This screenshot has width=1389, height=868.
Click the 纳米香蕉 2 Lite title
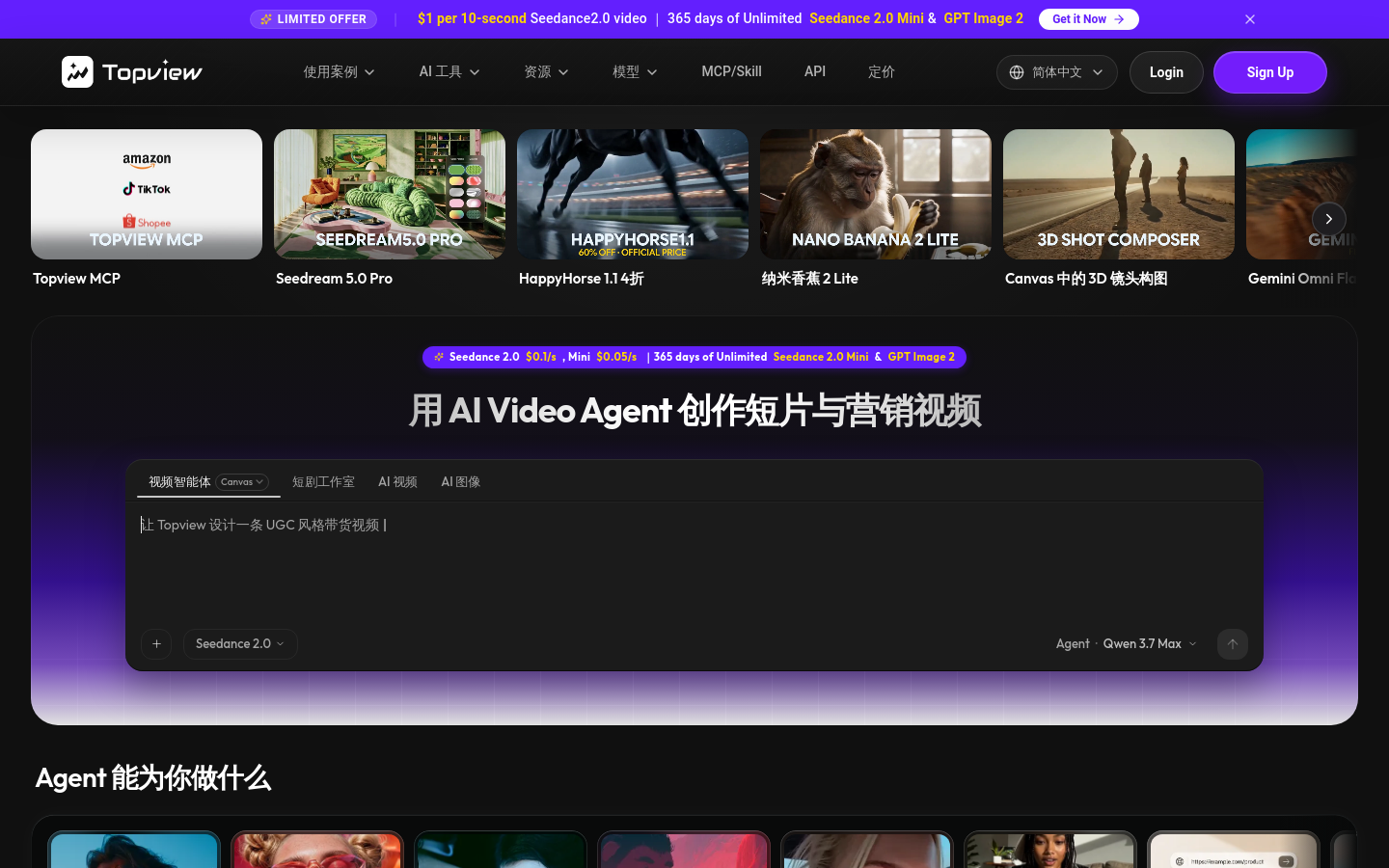[810, 279]
